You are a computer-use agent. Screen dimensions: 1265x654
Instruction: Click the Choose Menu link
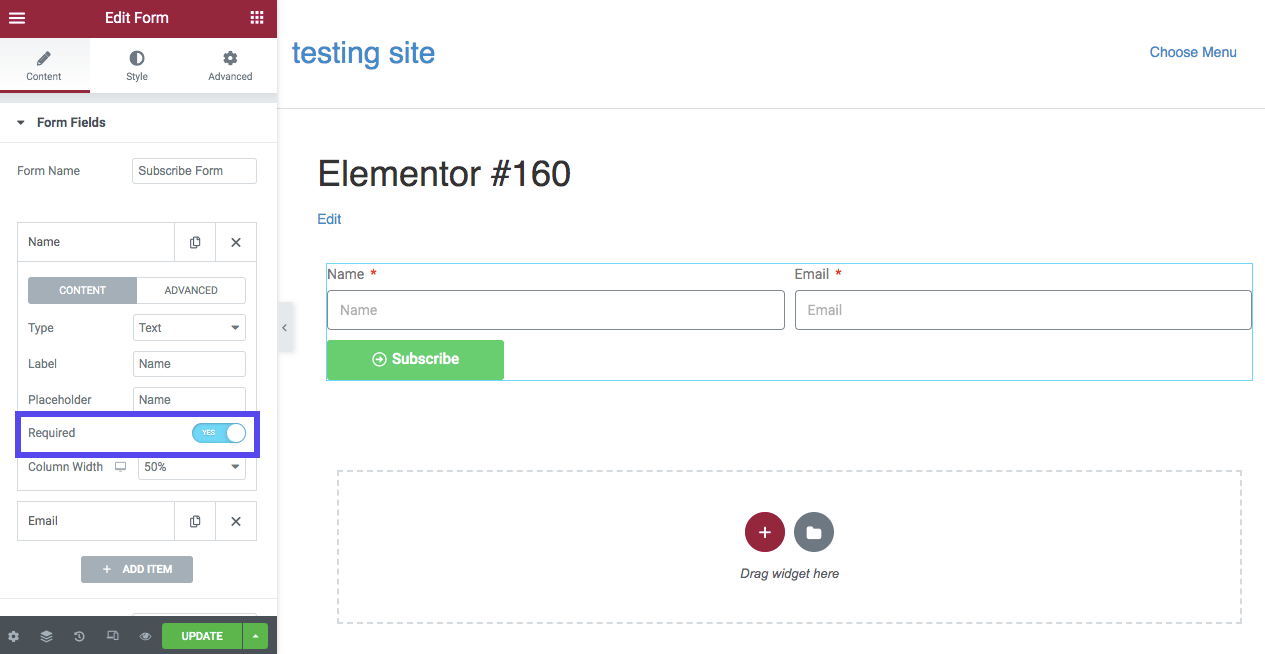(1192, 52)
